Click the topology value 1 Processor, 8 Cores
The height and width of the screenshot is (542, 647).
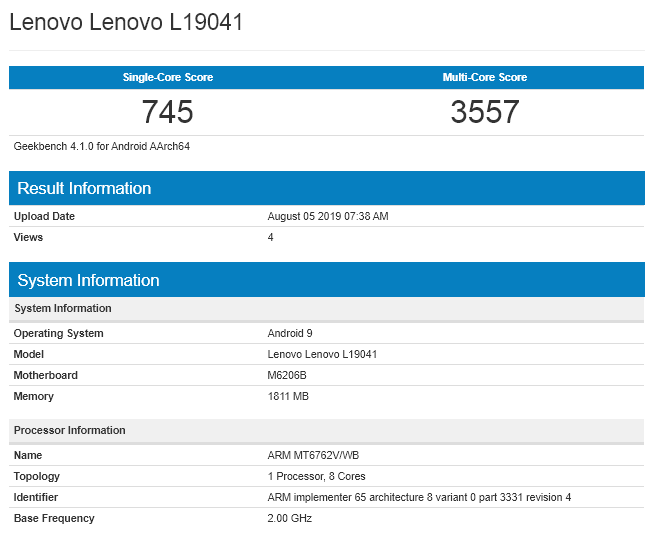click(318, 476)
